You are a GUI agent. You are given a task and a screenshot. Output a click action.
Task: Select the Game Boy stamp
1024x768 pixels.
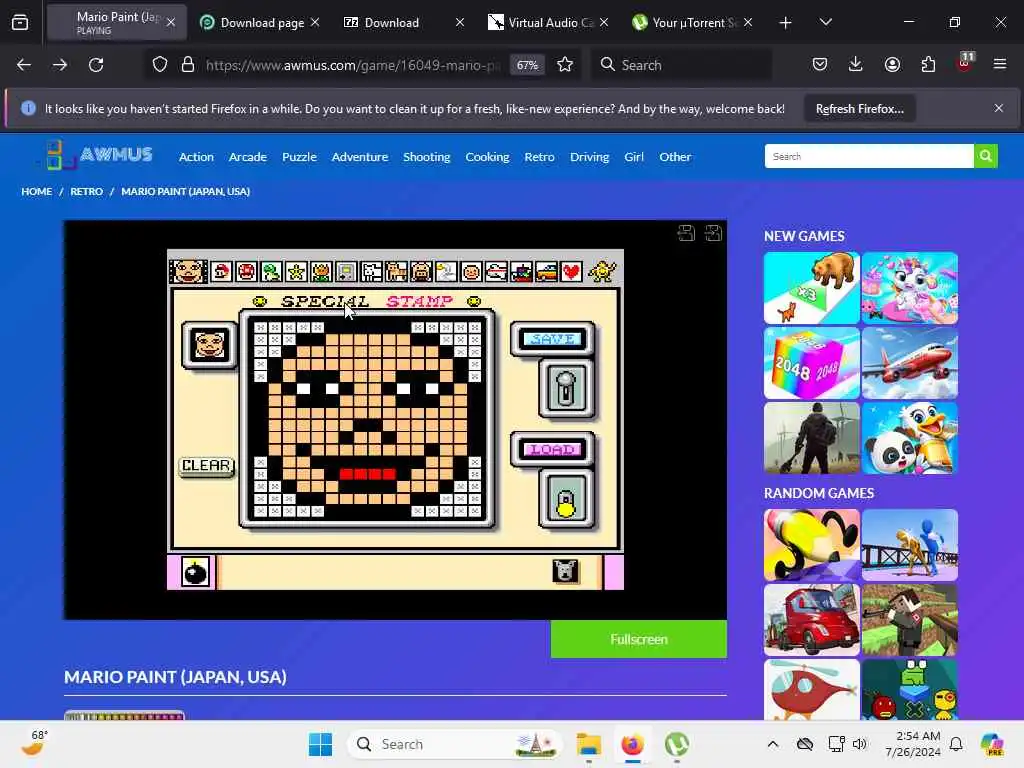point(346,271)
